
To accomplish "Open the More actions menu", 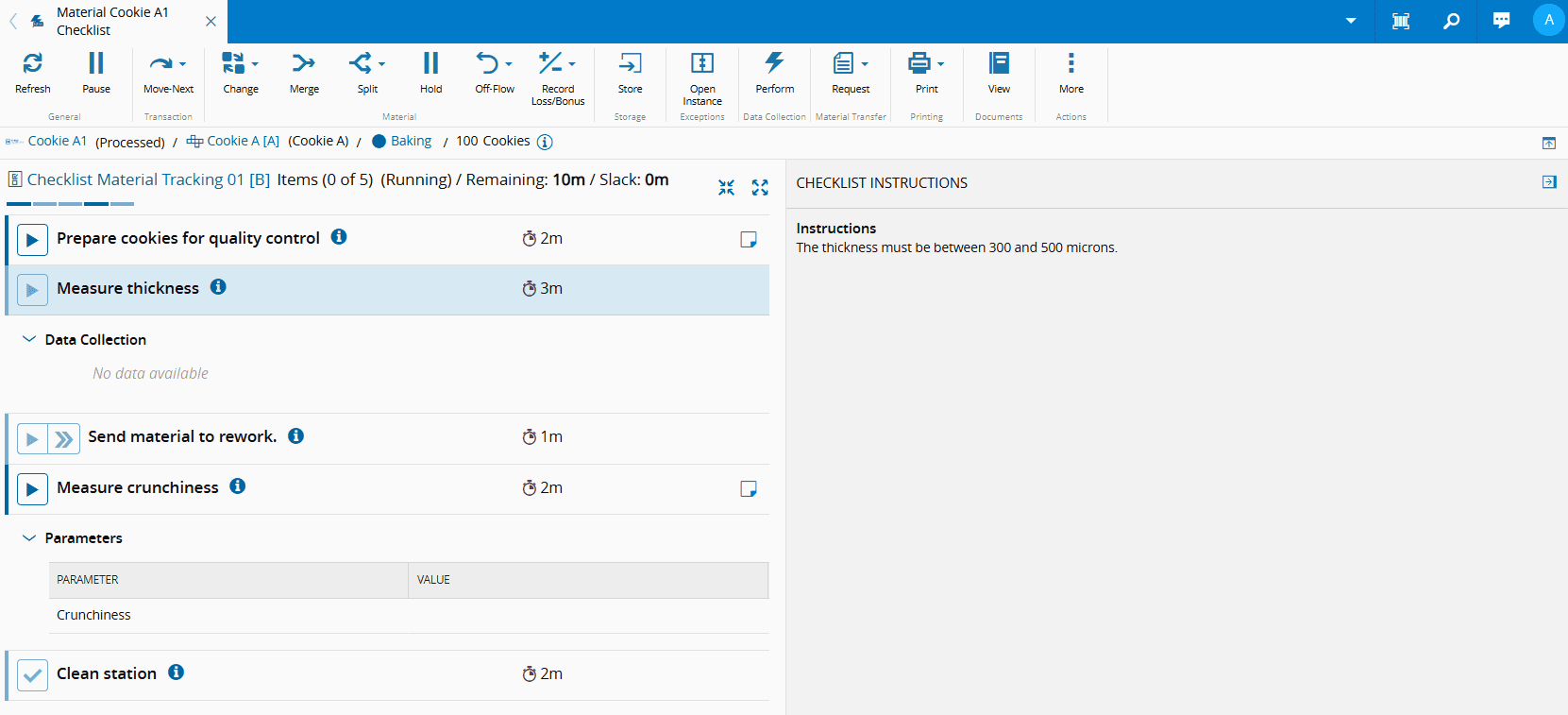I will point(1071,64).
